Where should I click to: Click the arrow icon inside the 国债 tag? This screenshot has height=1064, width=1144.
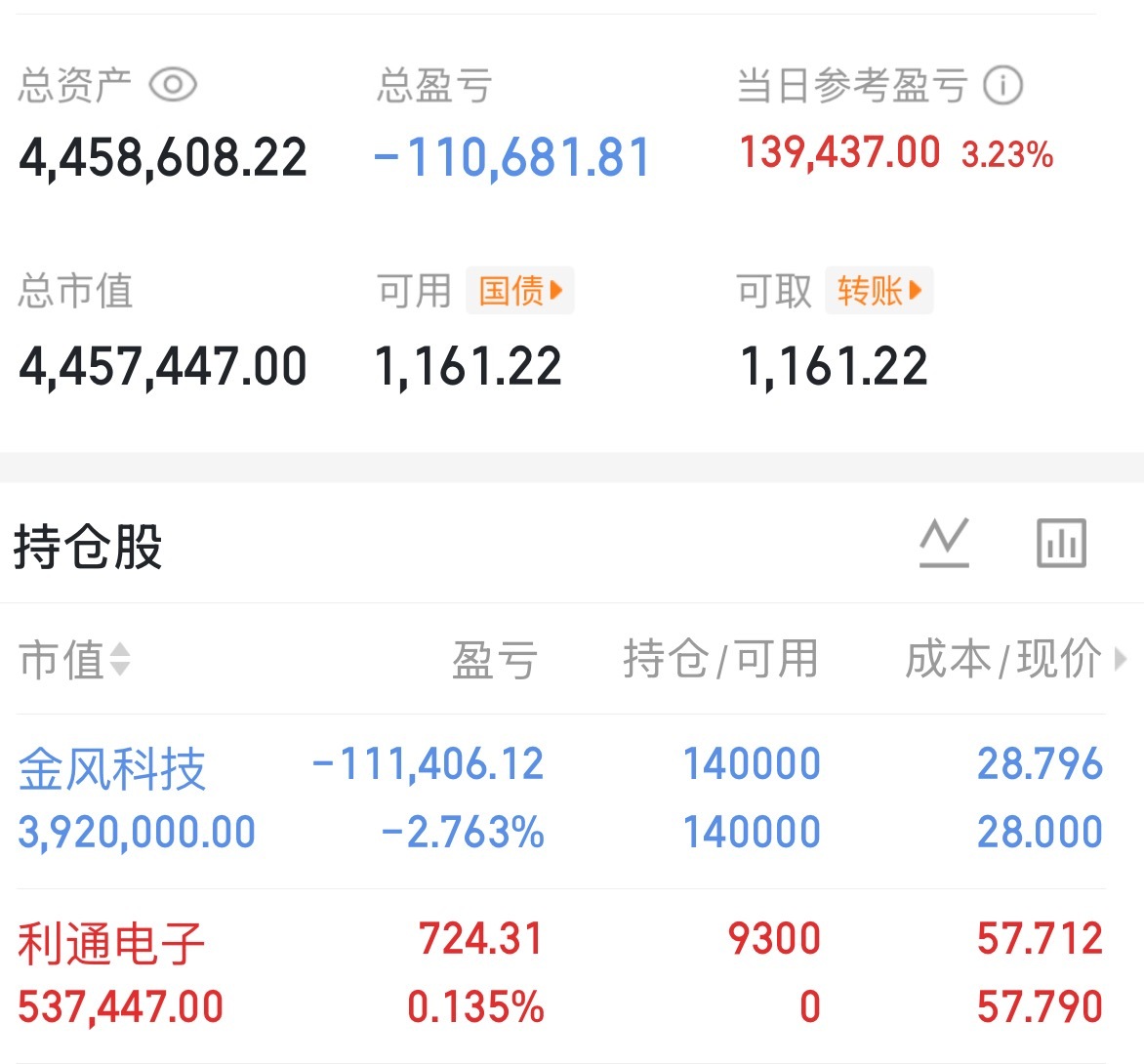(556, 290)
